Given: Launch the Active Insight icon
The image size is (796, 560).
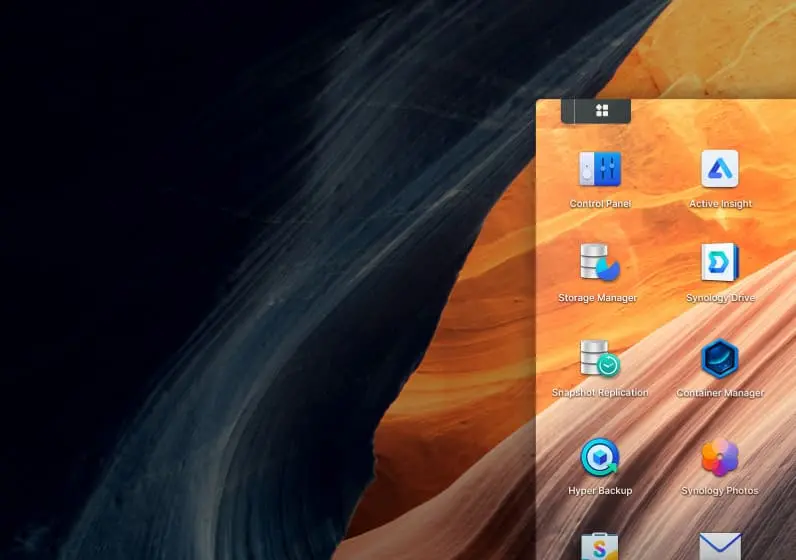Looking at the screenshot, I should [x=720, y=169].
